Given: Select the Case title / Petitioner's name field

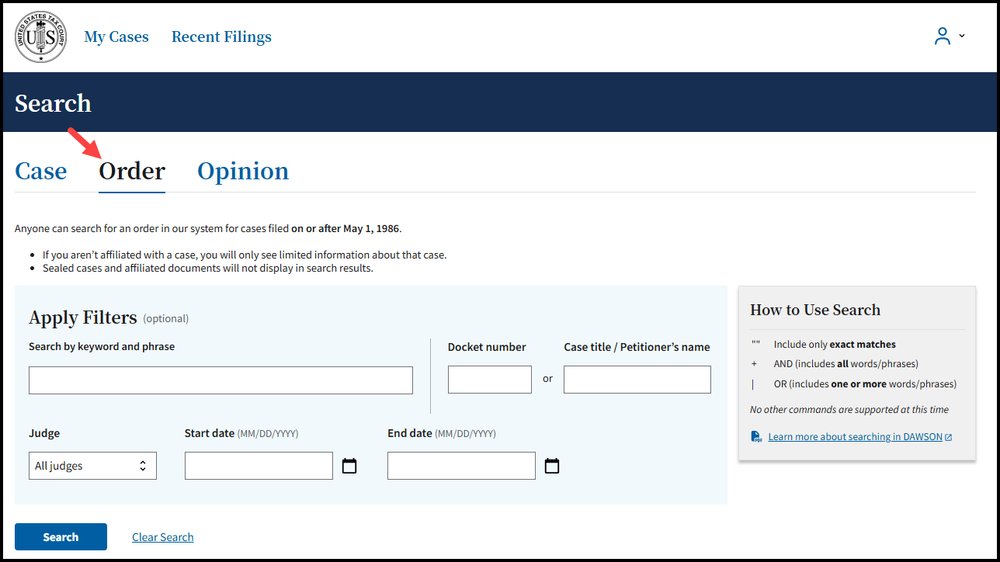Looking at the screenshot, I should pos(637,380).
